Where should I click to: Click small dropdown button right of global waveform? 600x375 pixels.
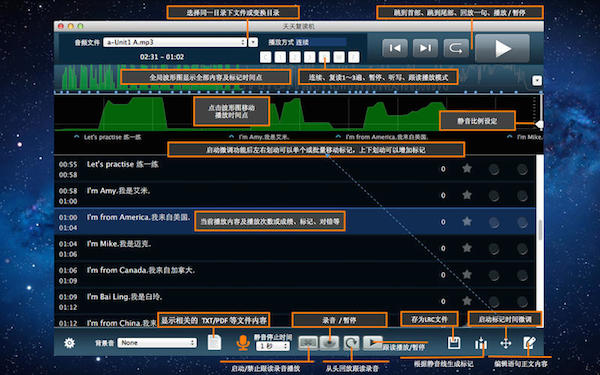537,80
